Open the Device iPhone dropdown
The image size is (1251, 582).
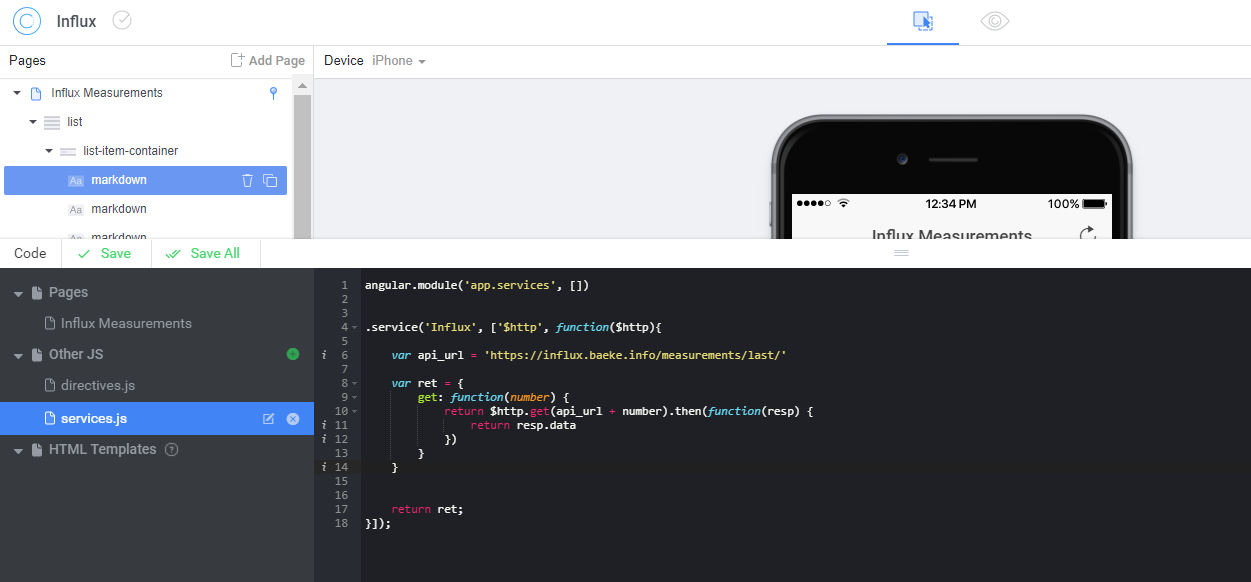tap(399, 61)
